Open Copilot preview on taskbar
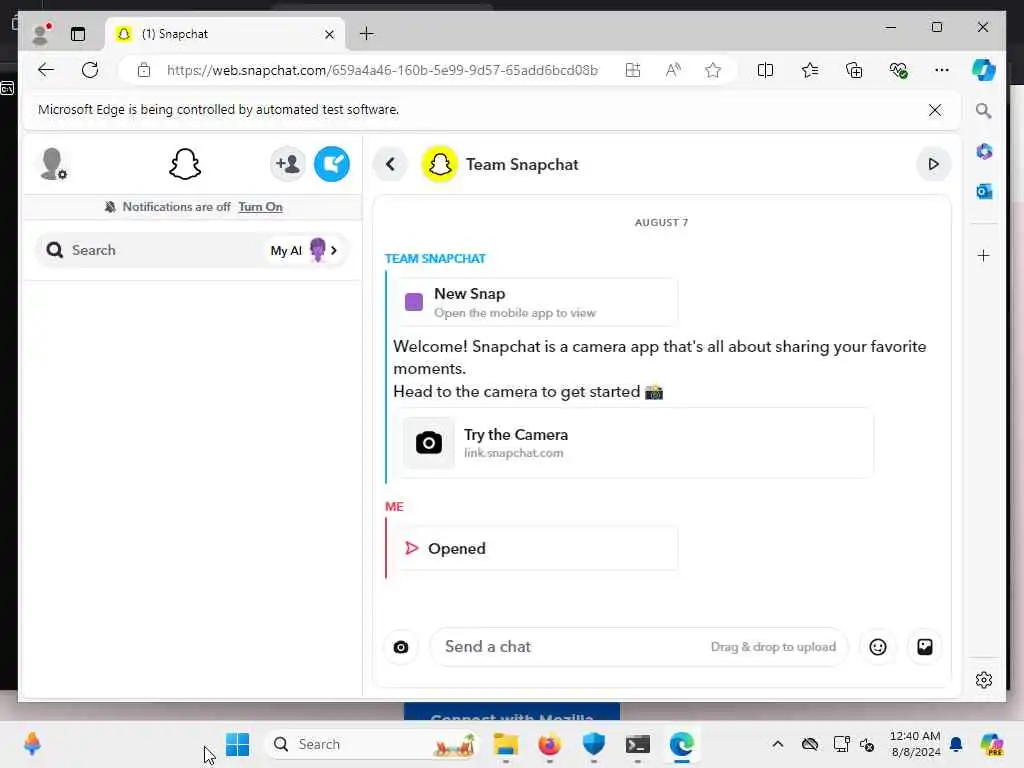The height and width of the screenshot is (768, 1024). click(991, 744)
